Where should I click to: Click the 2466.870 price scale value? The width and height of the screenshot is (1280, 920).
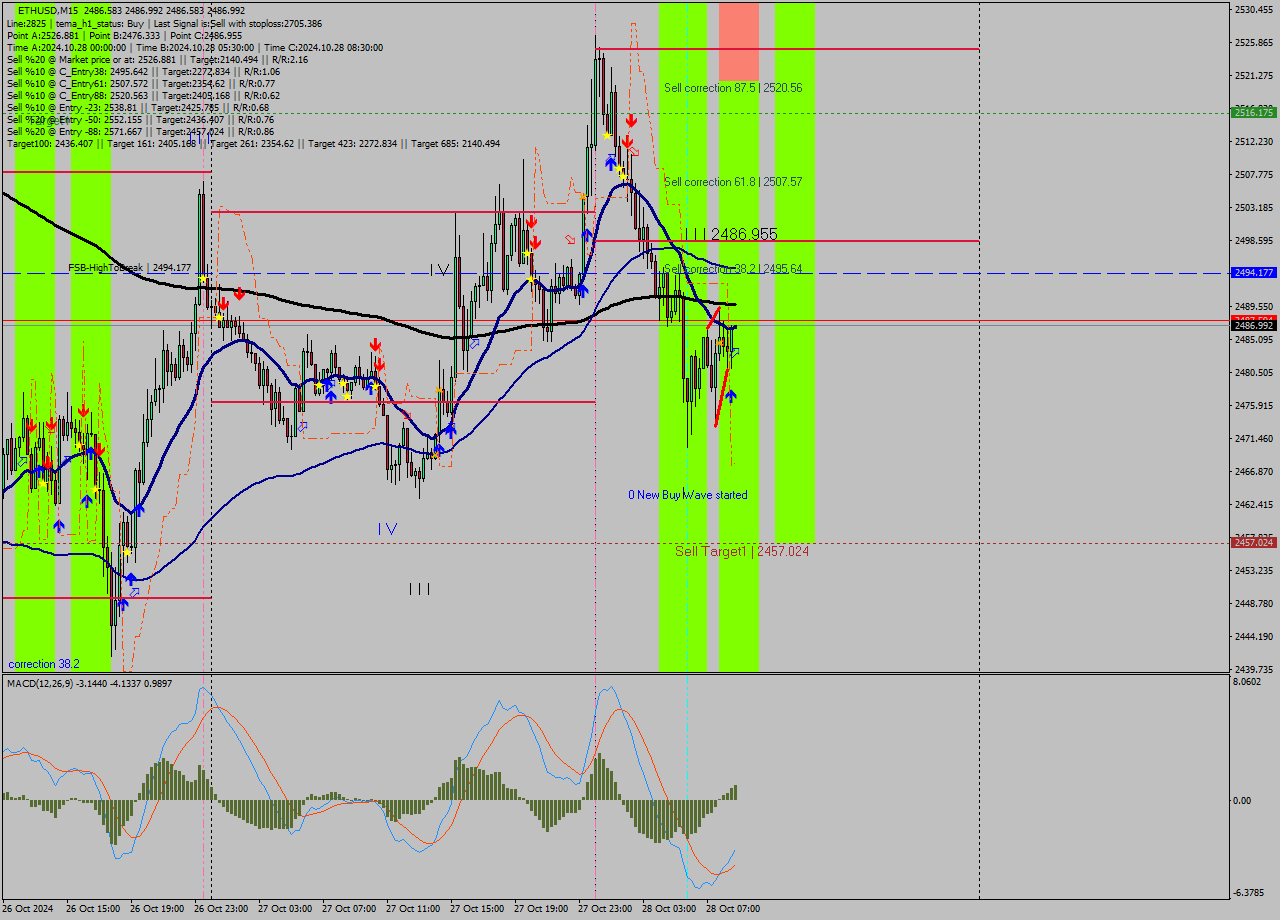click(x=1254, y=472)
